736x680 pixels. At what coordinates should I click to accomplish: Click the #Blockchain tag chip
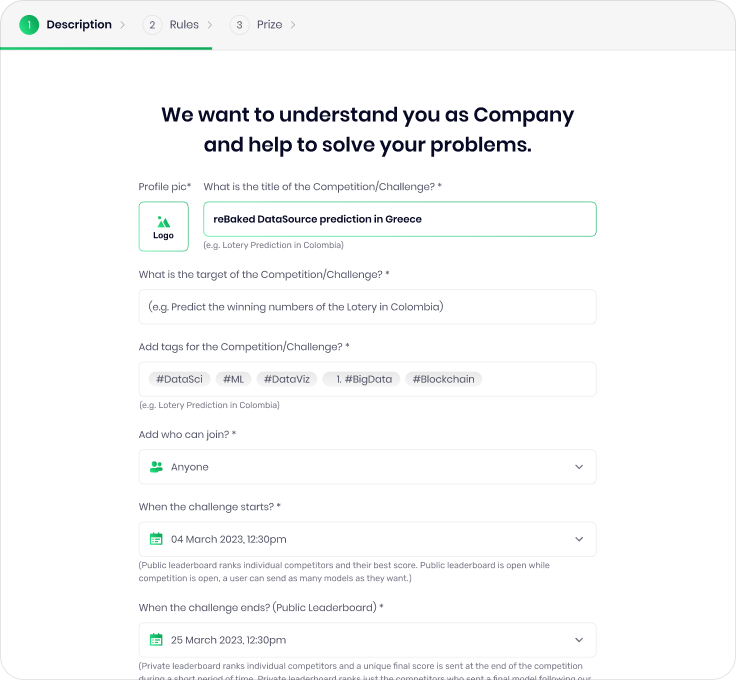pos(443,379)
